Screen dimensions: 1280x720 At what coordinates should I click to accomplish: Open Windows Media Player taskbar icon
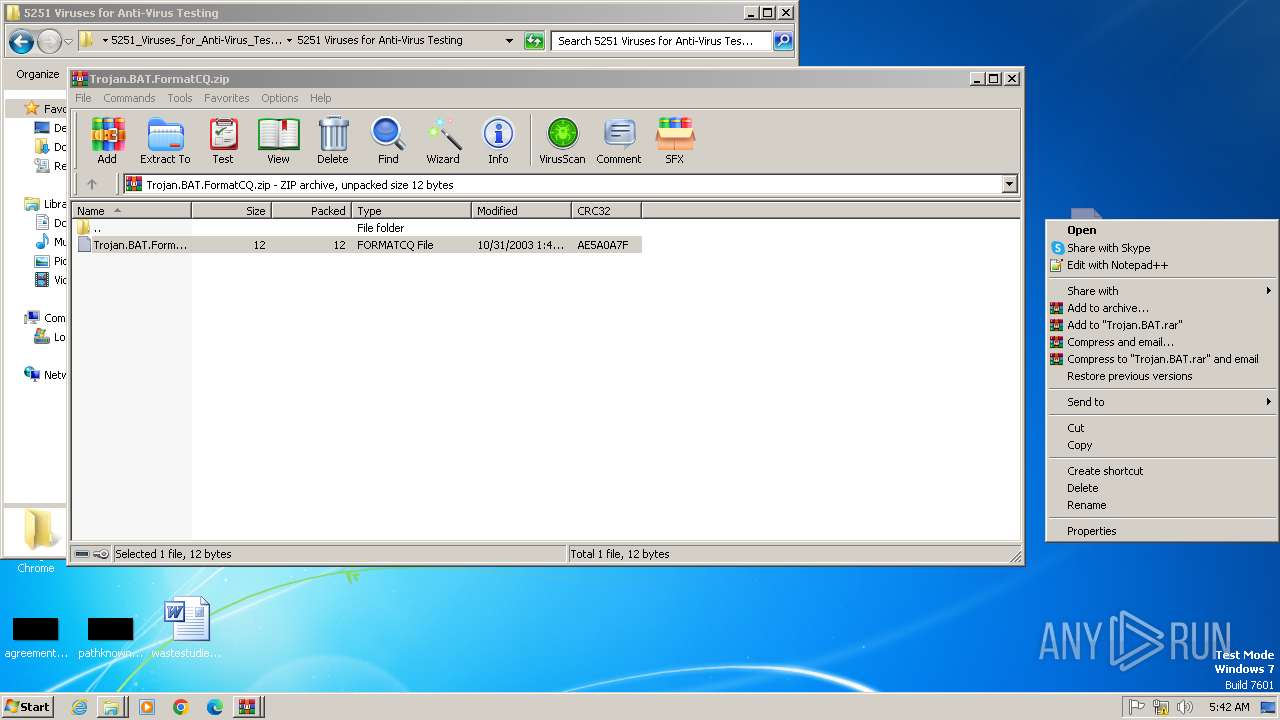pos(147,706)
